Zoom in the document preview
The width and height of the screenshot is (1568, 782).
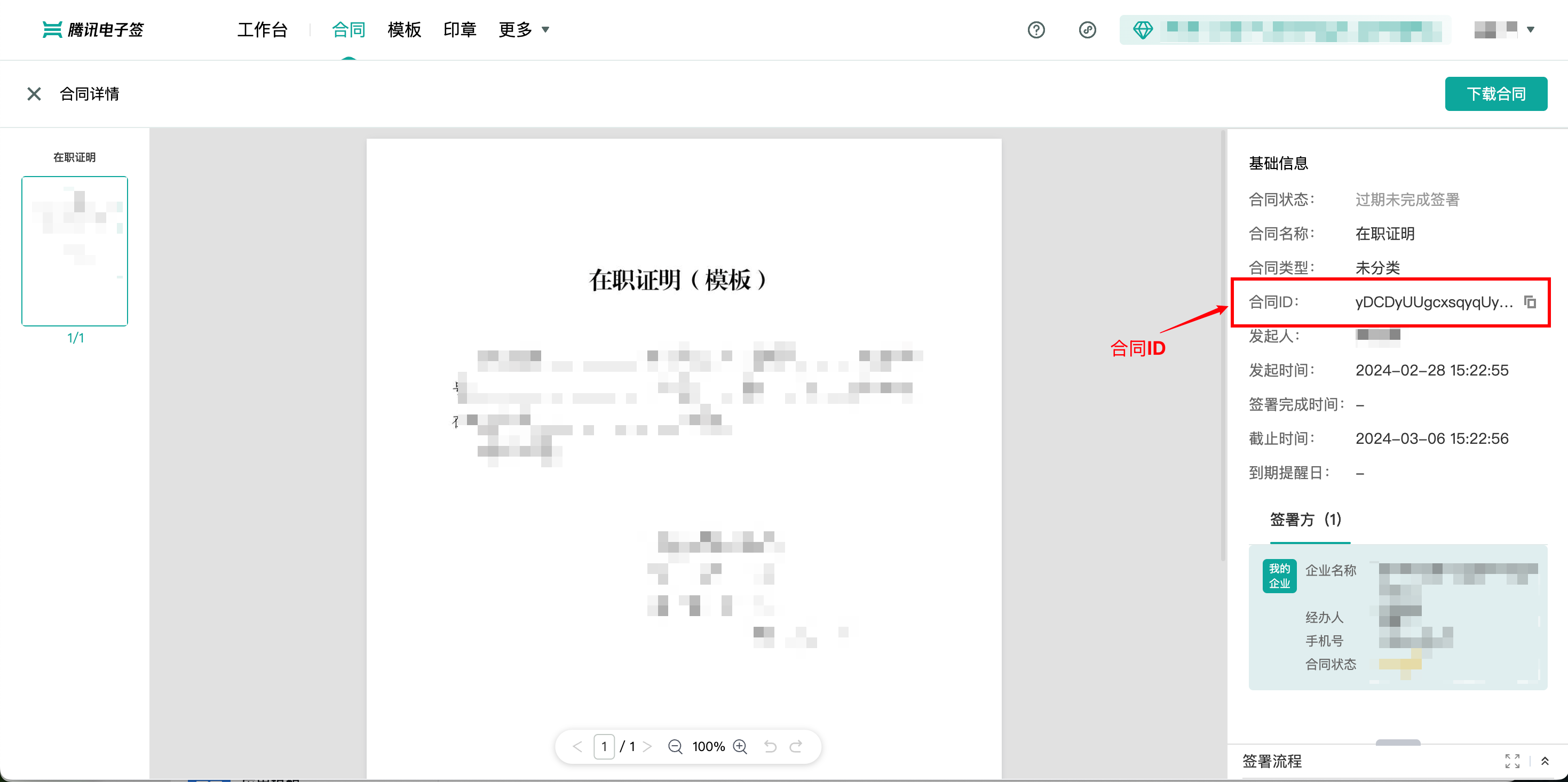coord(740,746)
